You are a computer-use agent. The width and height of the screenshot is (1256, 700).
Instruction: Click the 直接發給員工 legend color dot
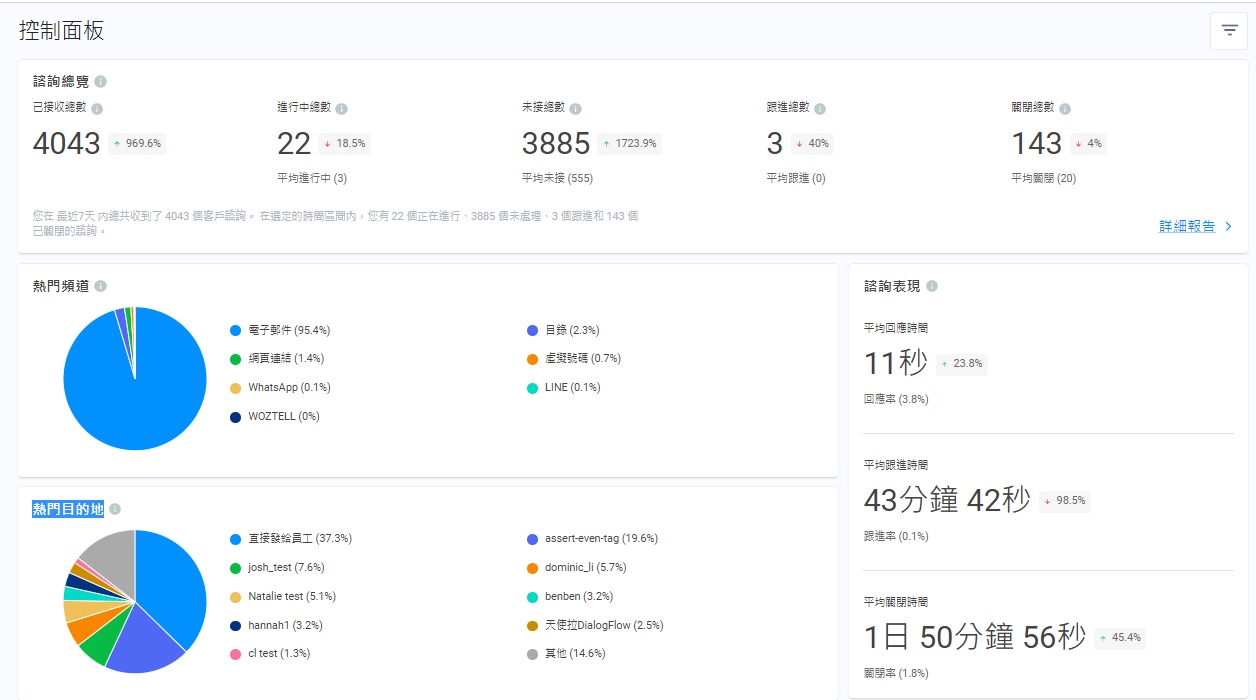click(236, 539)
